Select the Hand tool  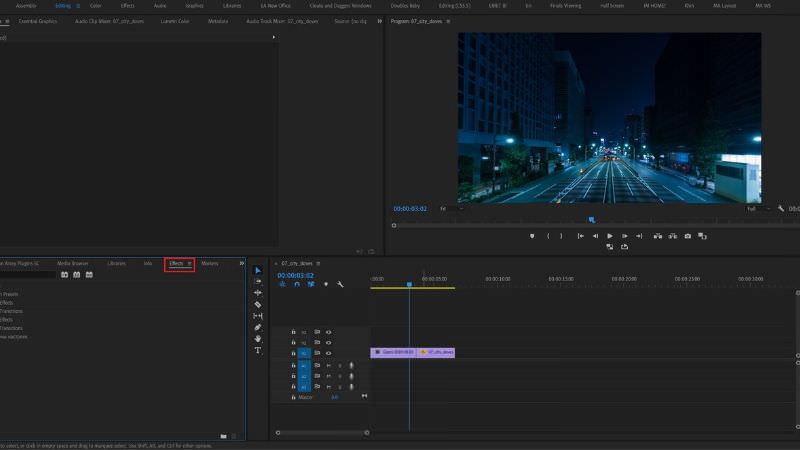[x=258, y=339]
